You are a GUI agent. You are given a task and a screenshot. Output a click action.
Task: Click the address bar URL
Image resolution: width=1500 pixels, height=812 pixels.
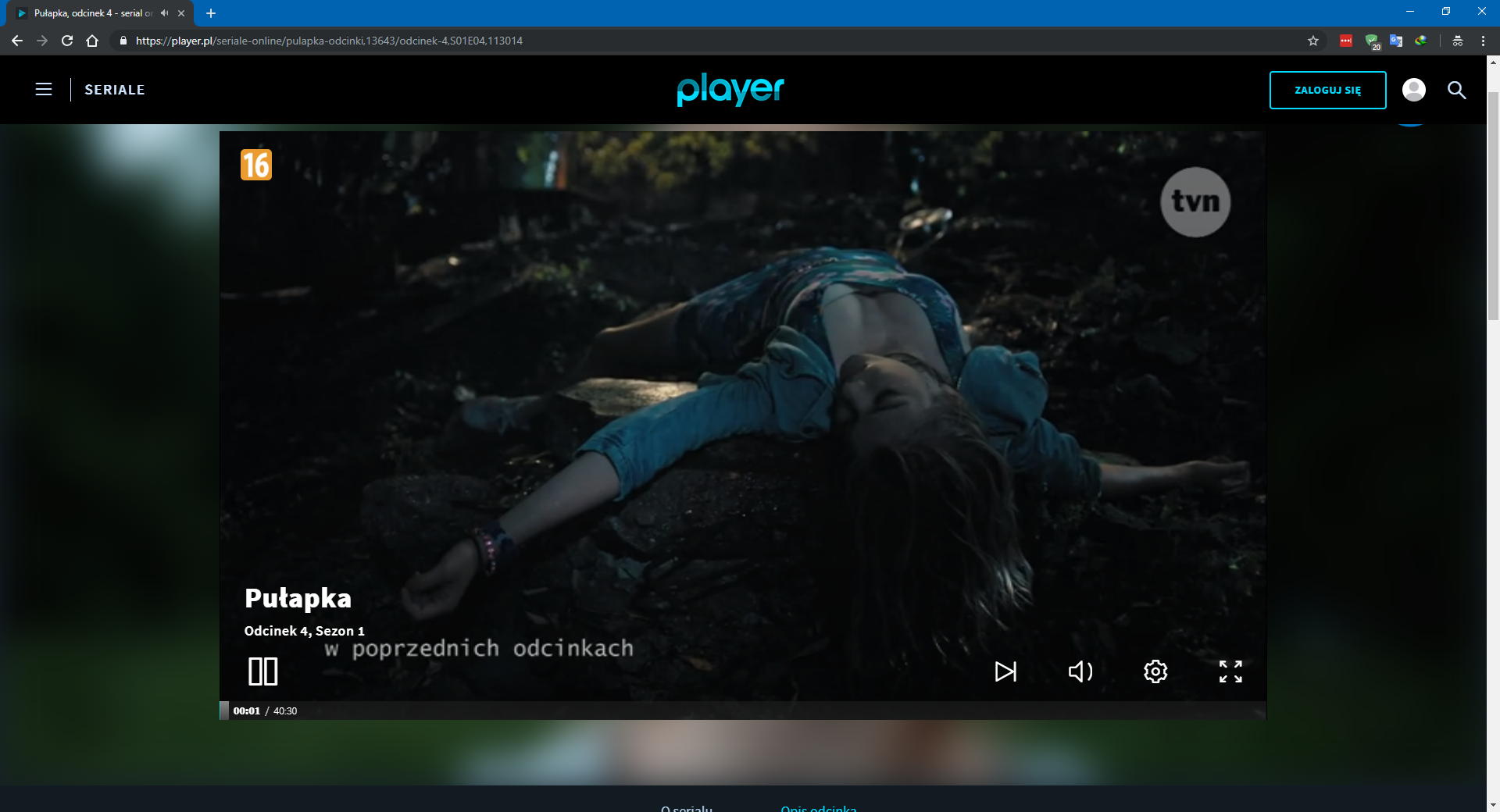click(x=329, y=41)
